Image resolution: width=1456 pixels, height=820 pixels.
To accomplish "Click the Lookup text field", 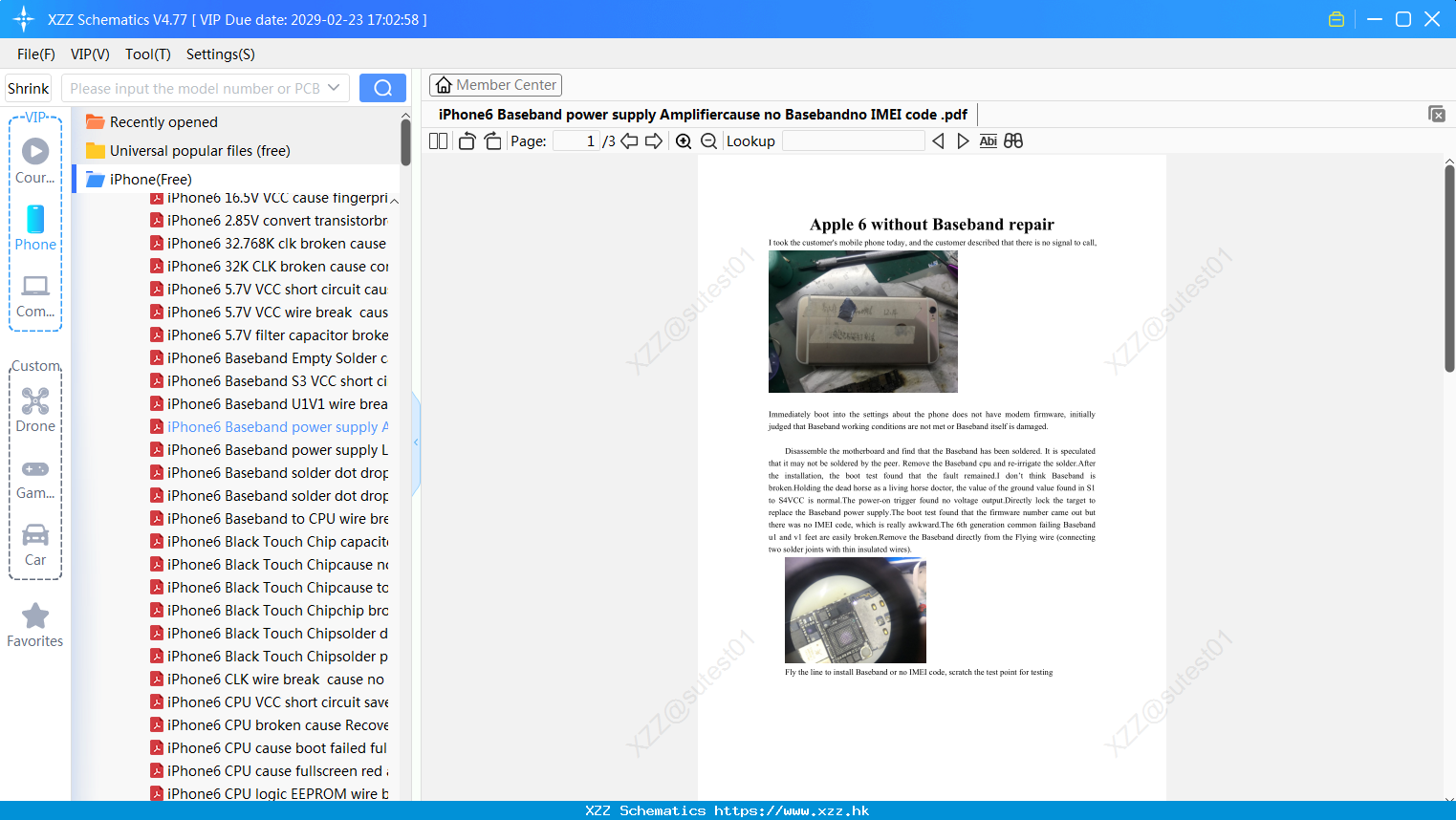I will [x=853, y=141].
